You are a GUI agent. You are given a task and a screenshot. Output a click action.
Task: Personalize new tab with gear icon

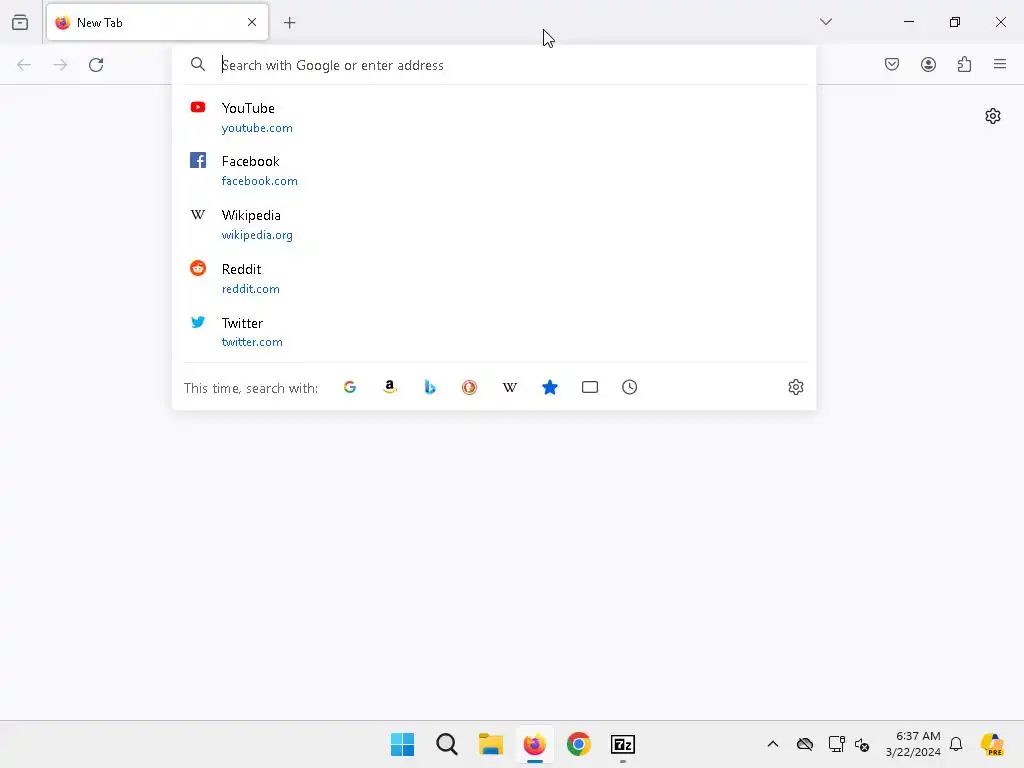[x=993, y=116]
